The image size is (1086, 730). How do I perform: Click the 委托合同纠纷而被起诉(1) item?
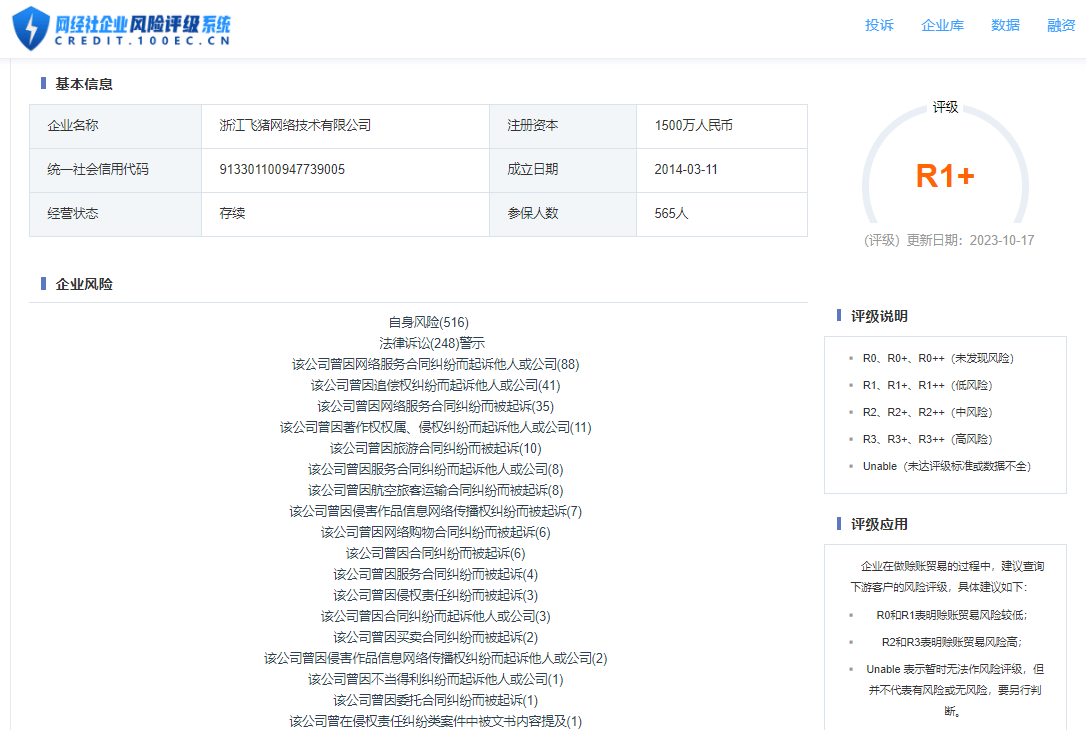click(435, 700)
